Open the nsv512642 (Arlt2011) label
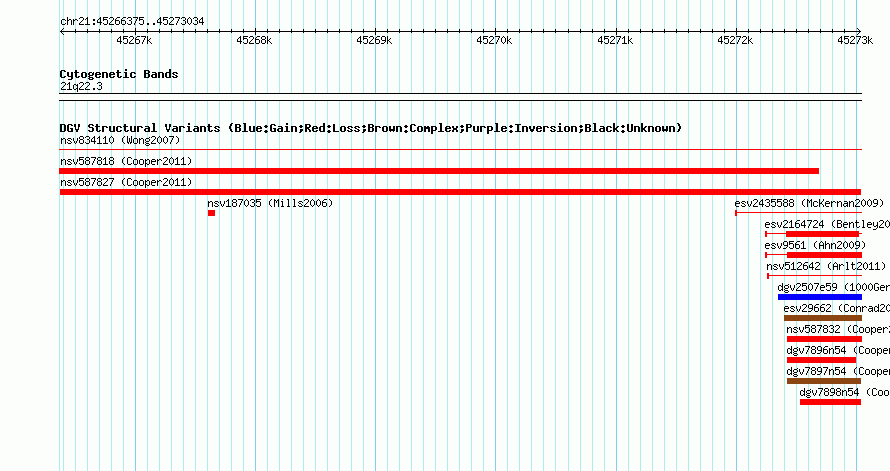Viewport: 890px width, 471px height. click(x=826, y=266)
